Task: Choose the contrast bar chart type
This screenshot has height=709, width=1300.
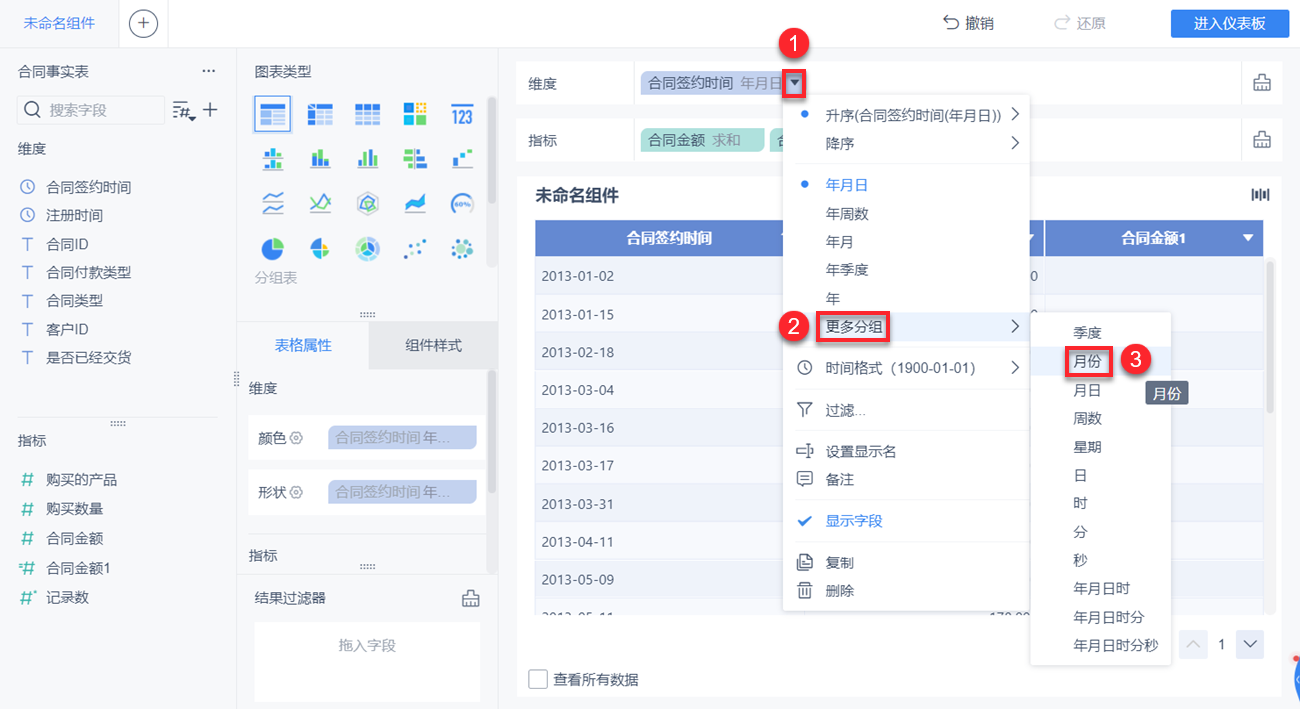Action: tap(415, 158)
